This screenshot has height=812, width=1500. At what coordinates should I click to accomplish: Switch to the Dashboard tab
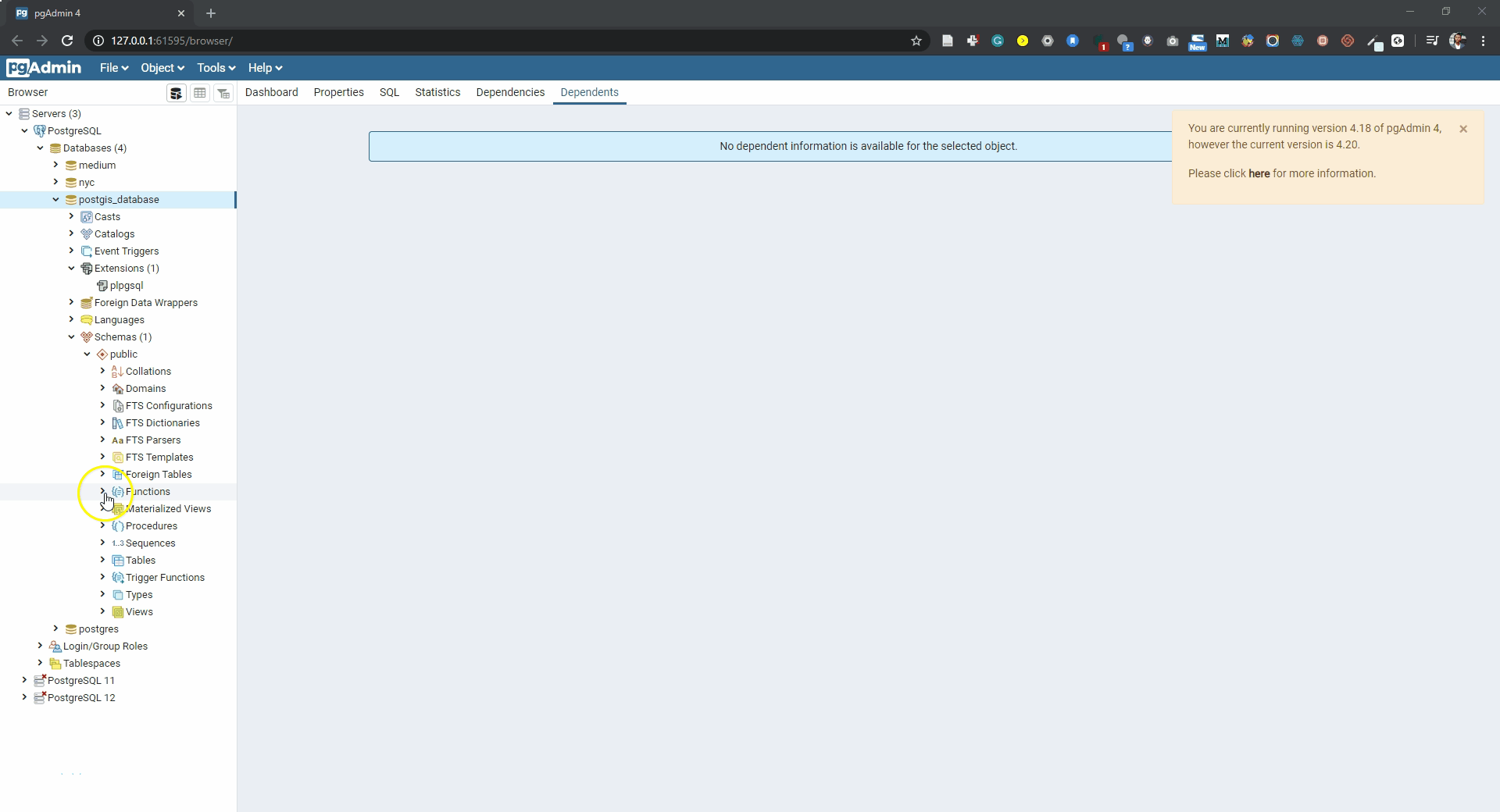coord(272,92)
